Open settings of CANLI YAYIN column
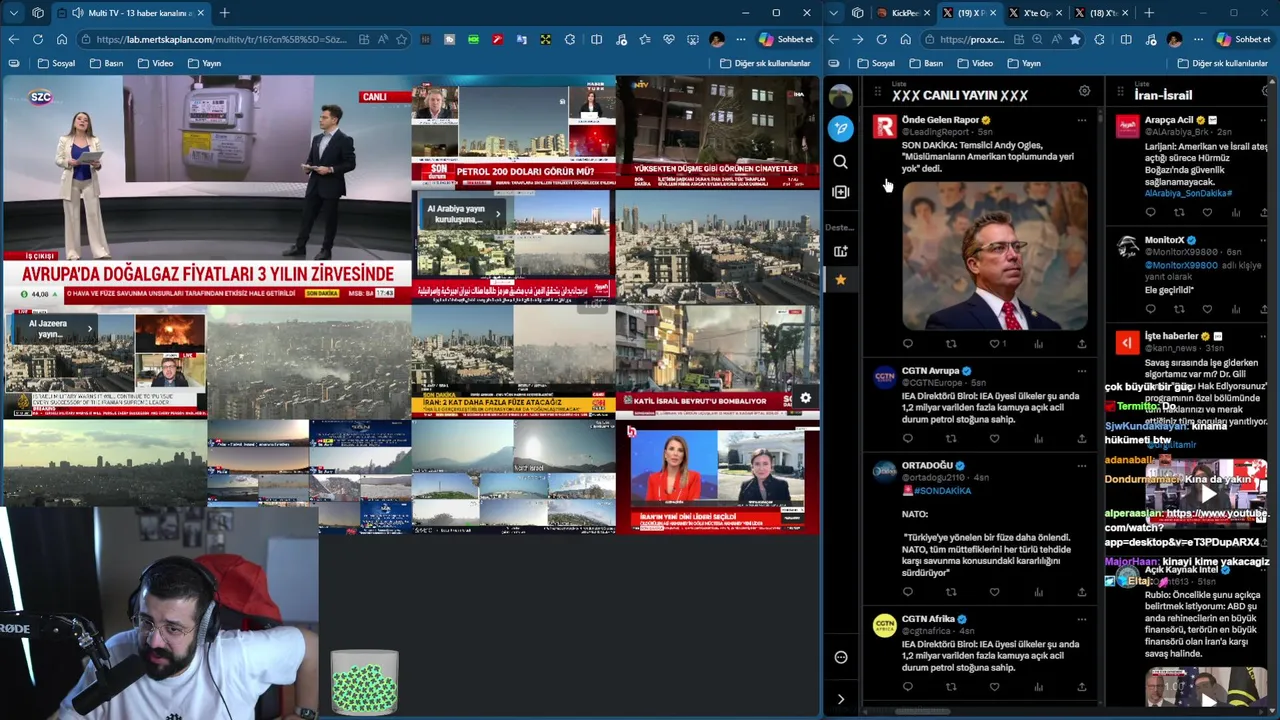 click(x=1084, y=91)
